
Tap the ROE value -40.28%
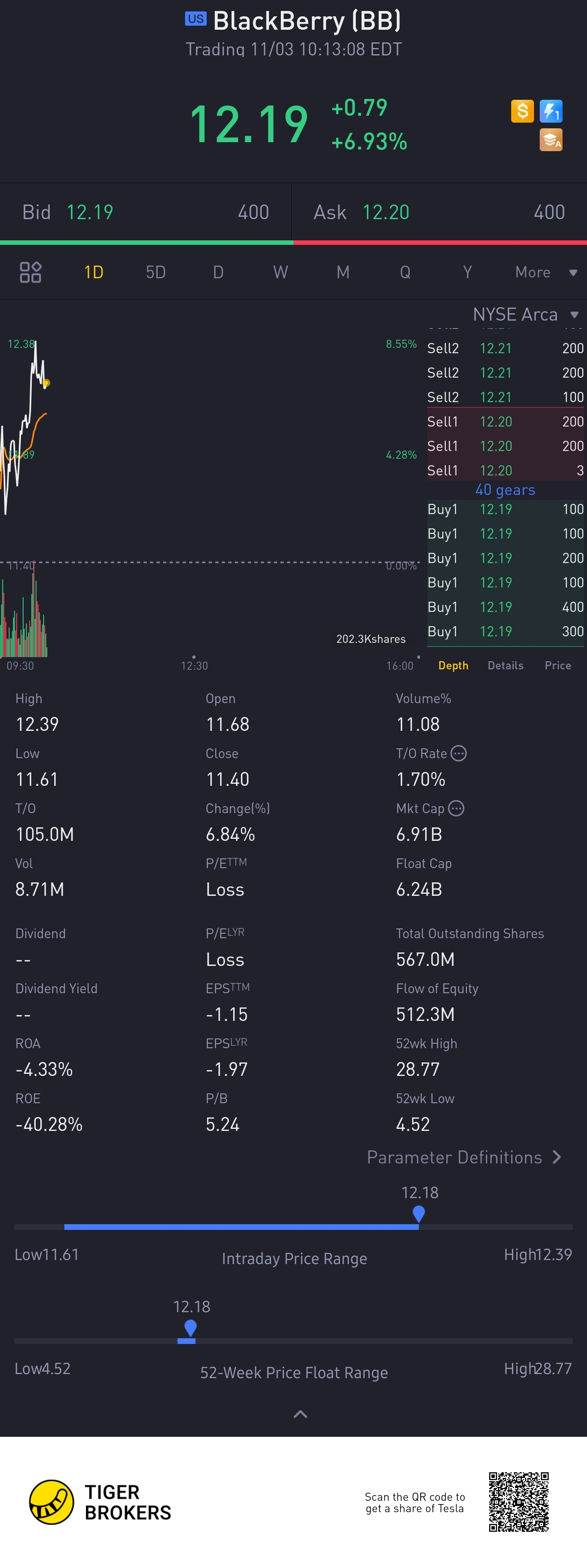pos(49,1124)
